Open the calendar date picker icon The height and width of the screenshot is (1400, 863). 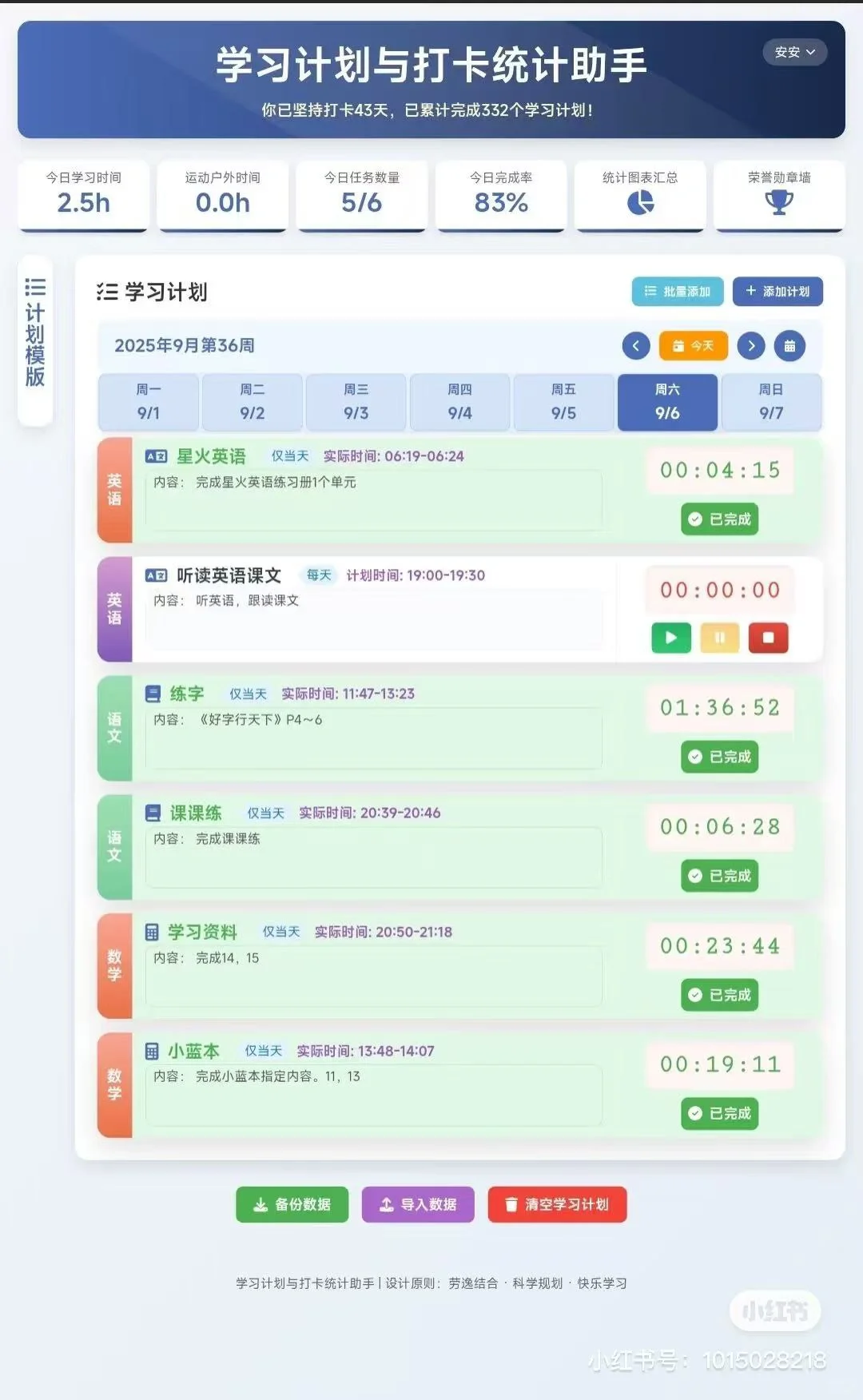[x=789, y=346]
